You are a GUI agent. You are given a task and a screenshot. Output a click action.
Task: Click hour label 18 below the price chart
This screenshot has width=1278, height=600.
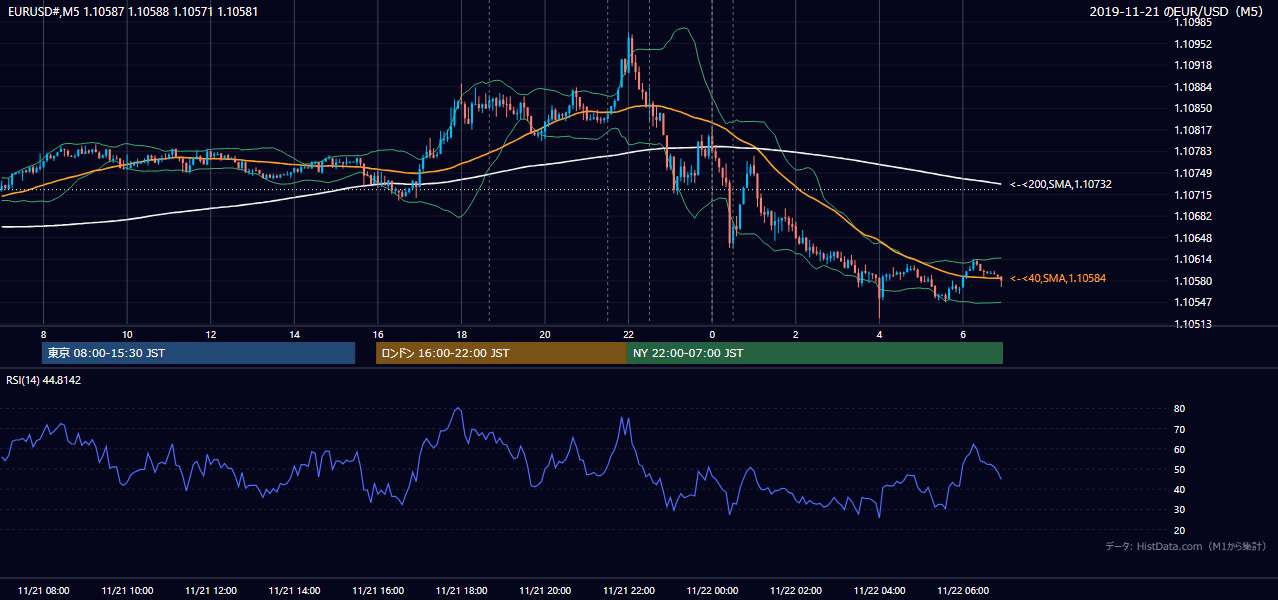coord(461,334)
